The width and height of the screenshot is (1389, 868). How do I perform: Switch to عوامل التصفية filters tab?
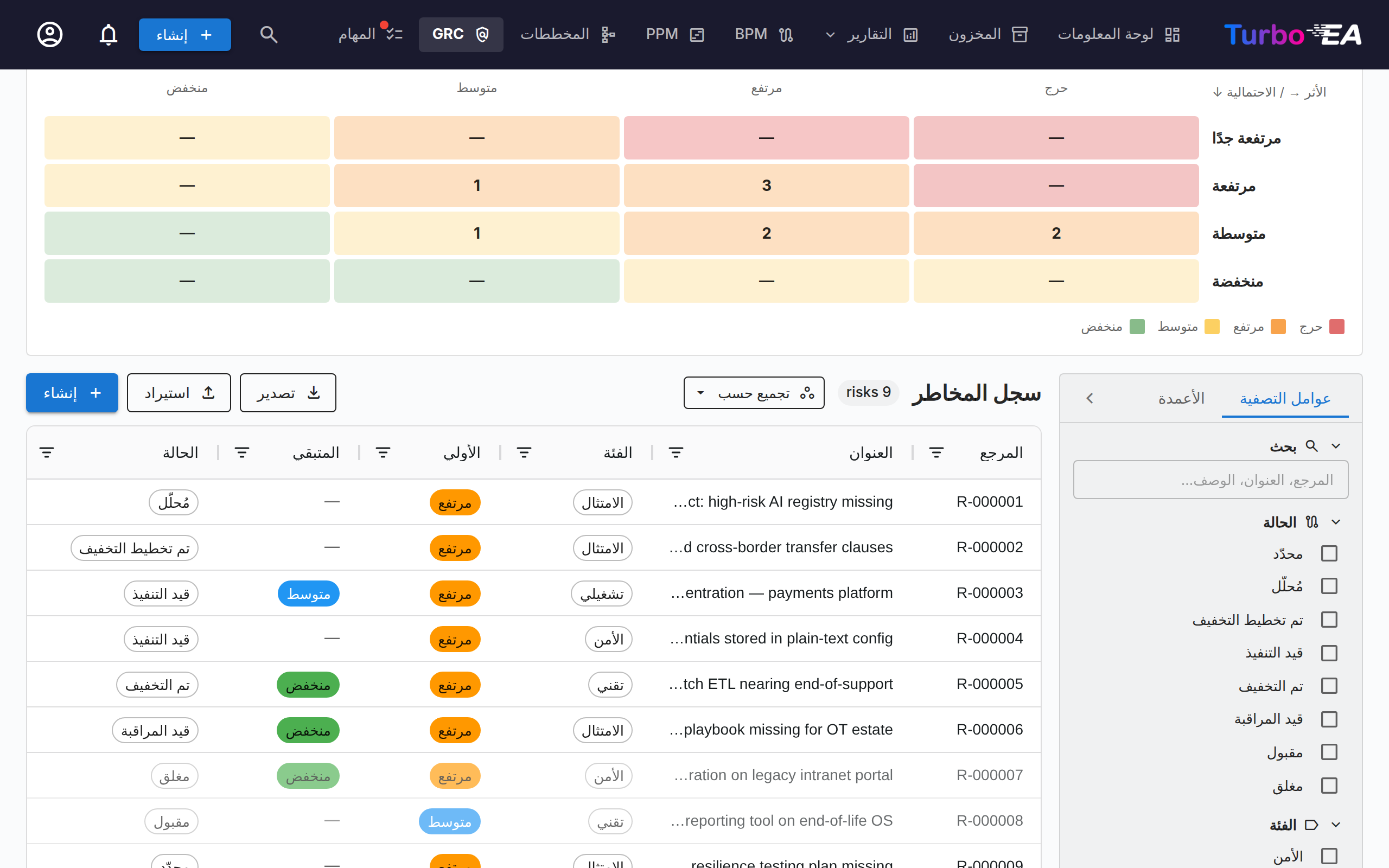coord(1285,398)
